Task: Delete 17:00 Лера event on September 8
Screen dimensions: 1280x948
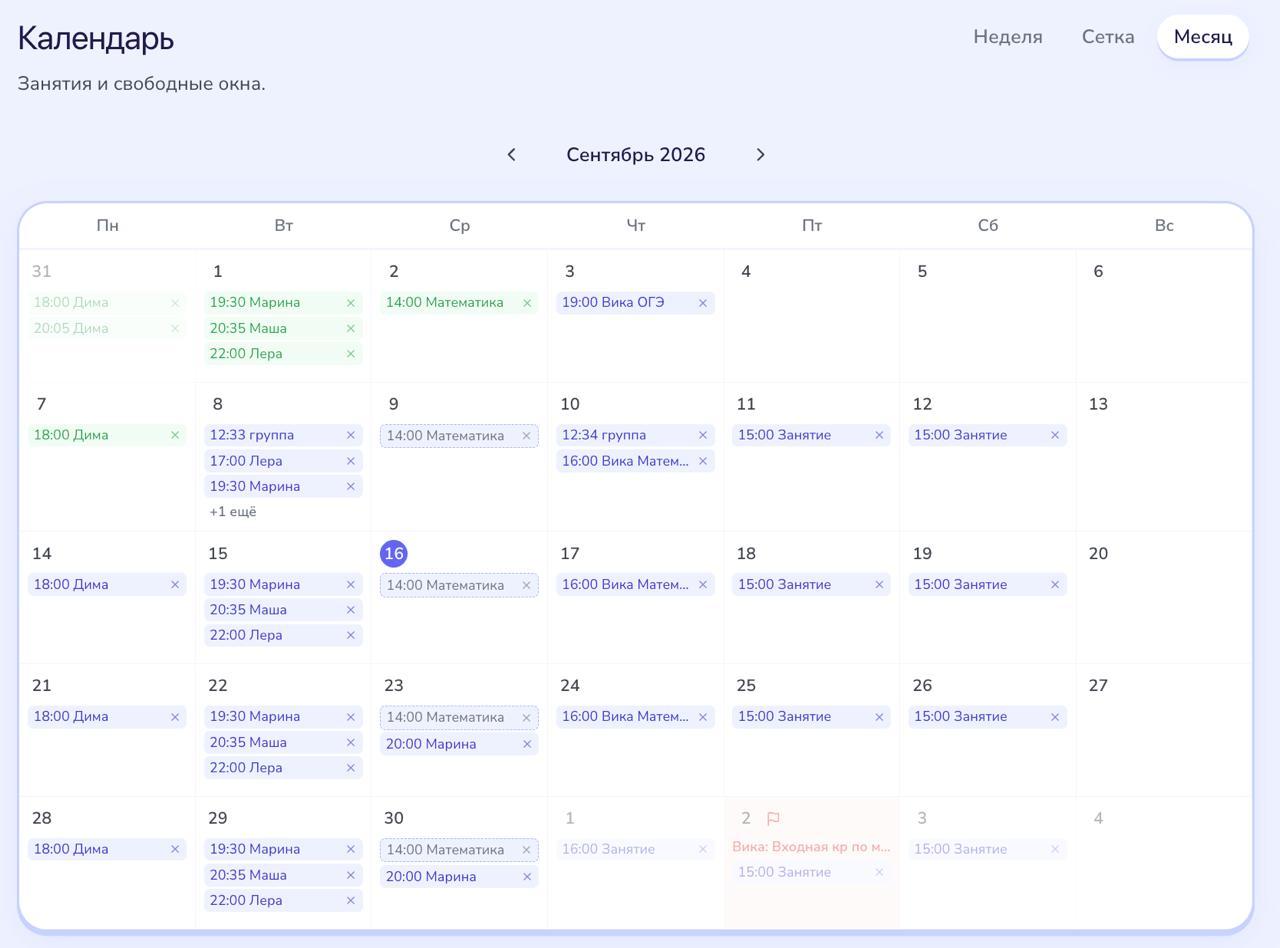Action: pos(351,461)
